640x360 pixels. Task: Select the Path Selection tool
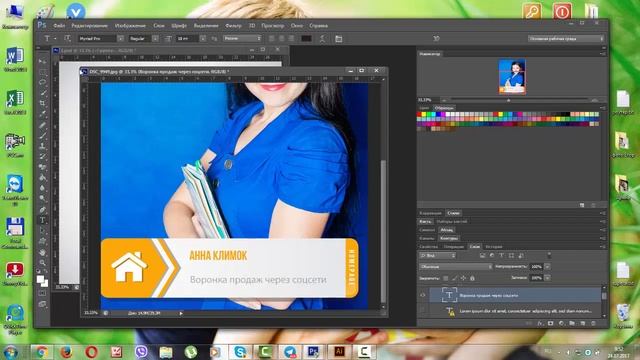(x=42, y=231)
